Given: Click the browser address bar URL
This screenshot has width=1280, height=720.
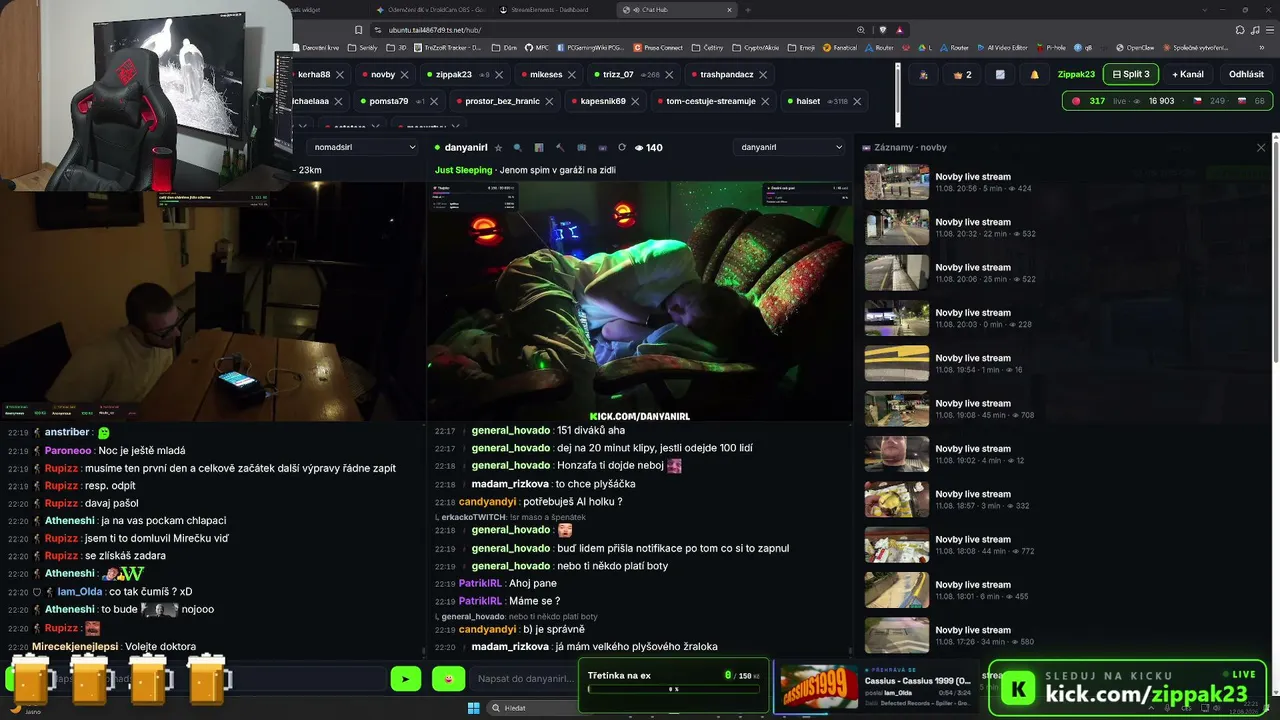Looking at the screenshot, I should 435,30.
